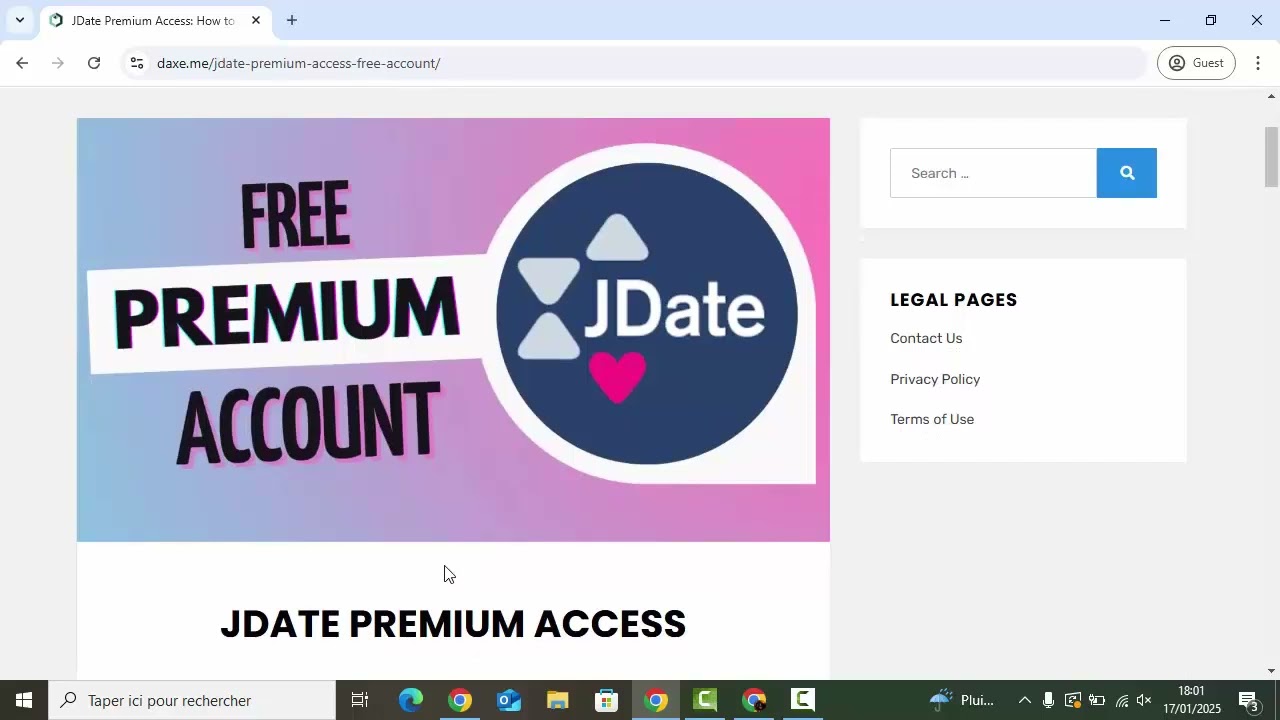This screenshot has width=1280, height=720.
Task: Open the Guest profile button
Action: 1196,63
